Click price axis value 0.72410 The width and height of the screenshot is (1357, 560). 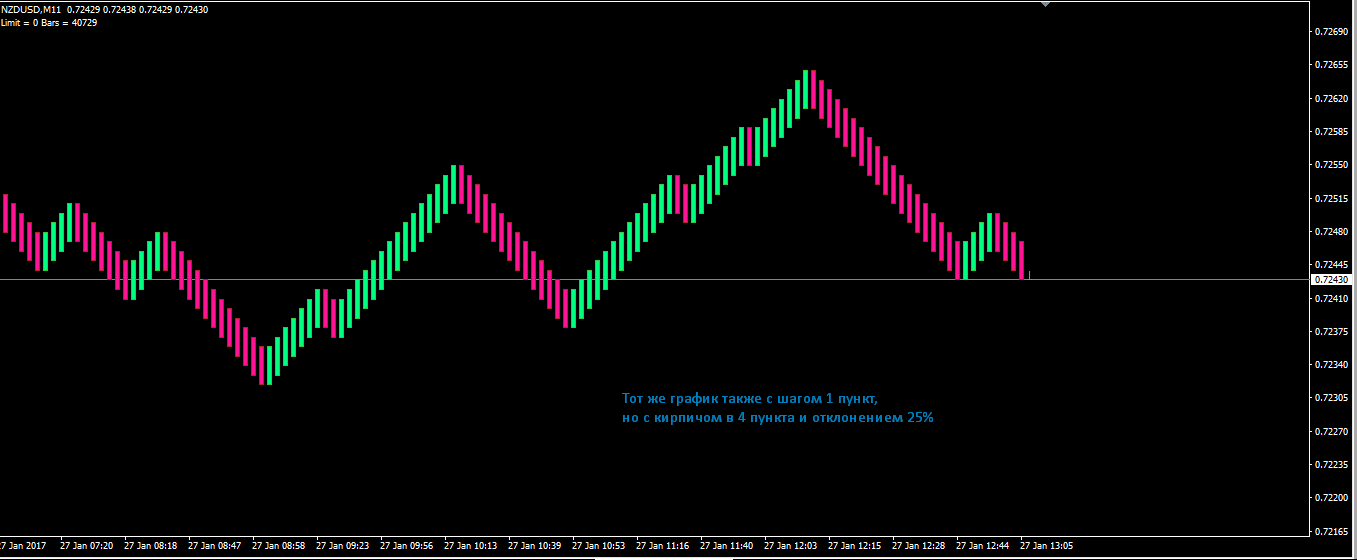[1331, 298]
